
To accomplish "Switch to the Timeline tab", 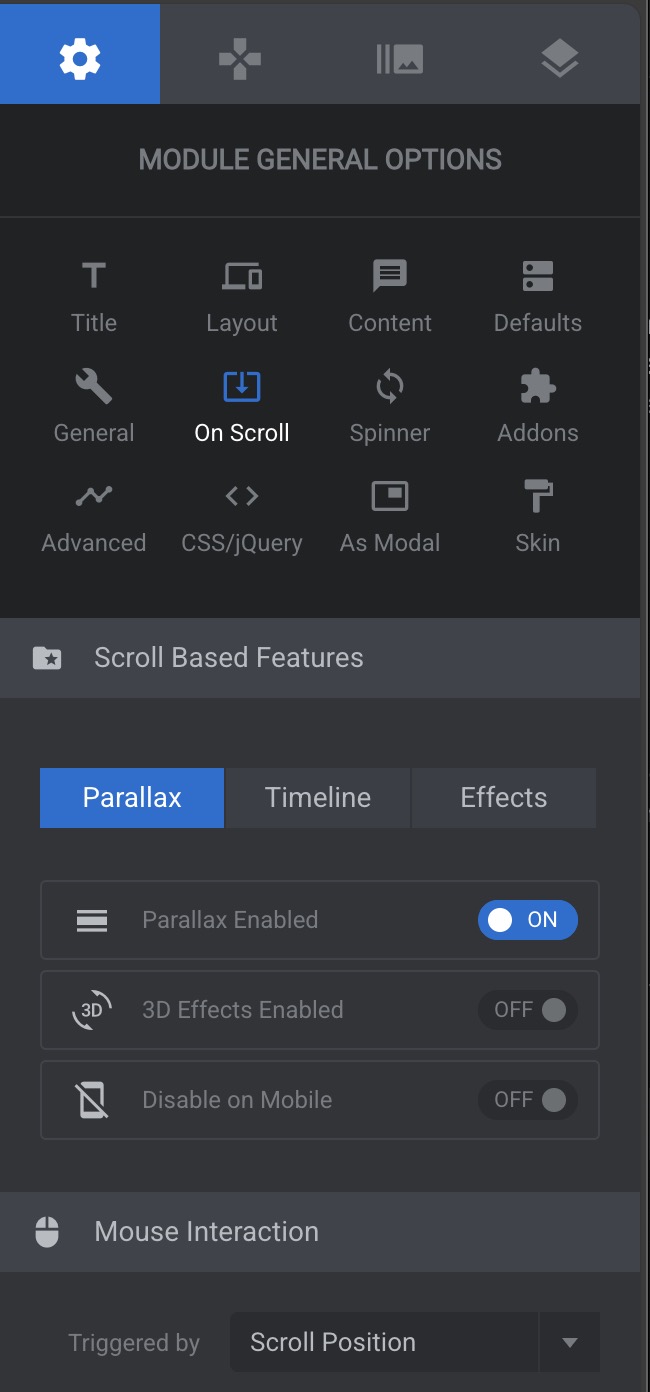I will click(x=317, y=798).
